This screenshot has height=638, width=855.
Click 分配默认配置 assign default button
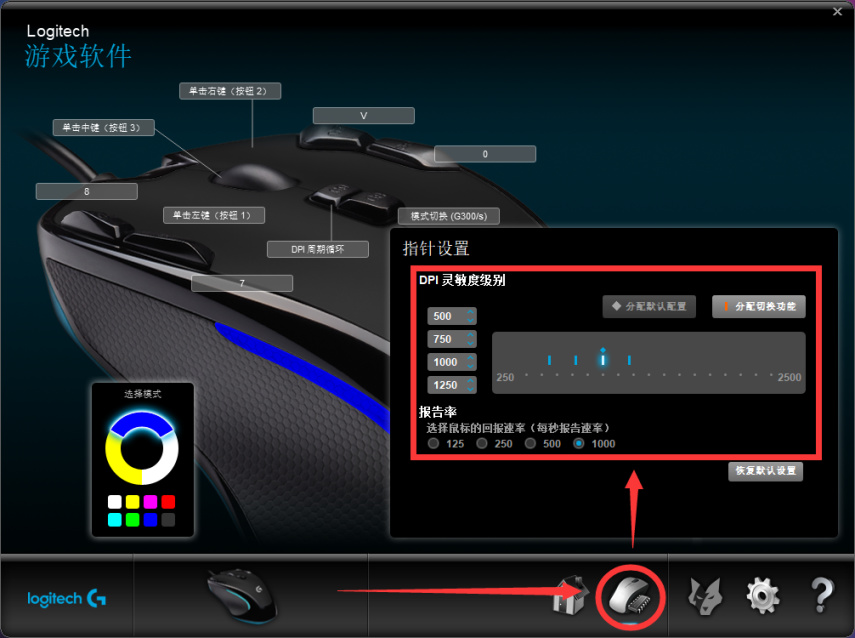(x=649, y=306)
